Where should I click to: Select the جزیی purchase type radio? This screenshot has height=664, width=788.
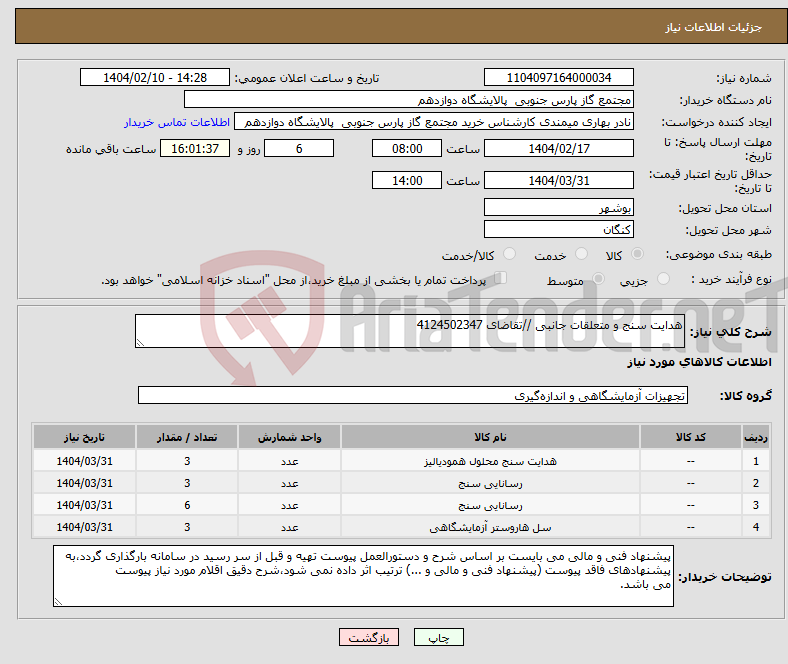(663, 279)
